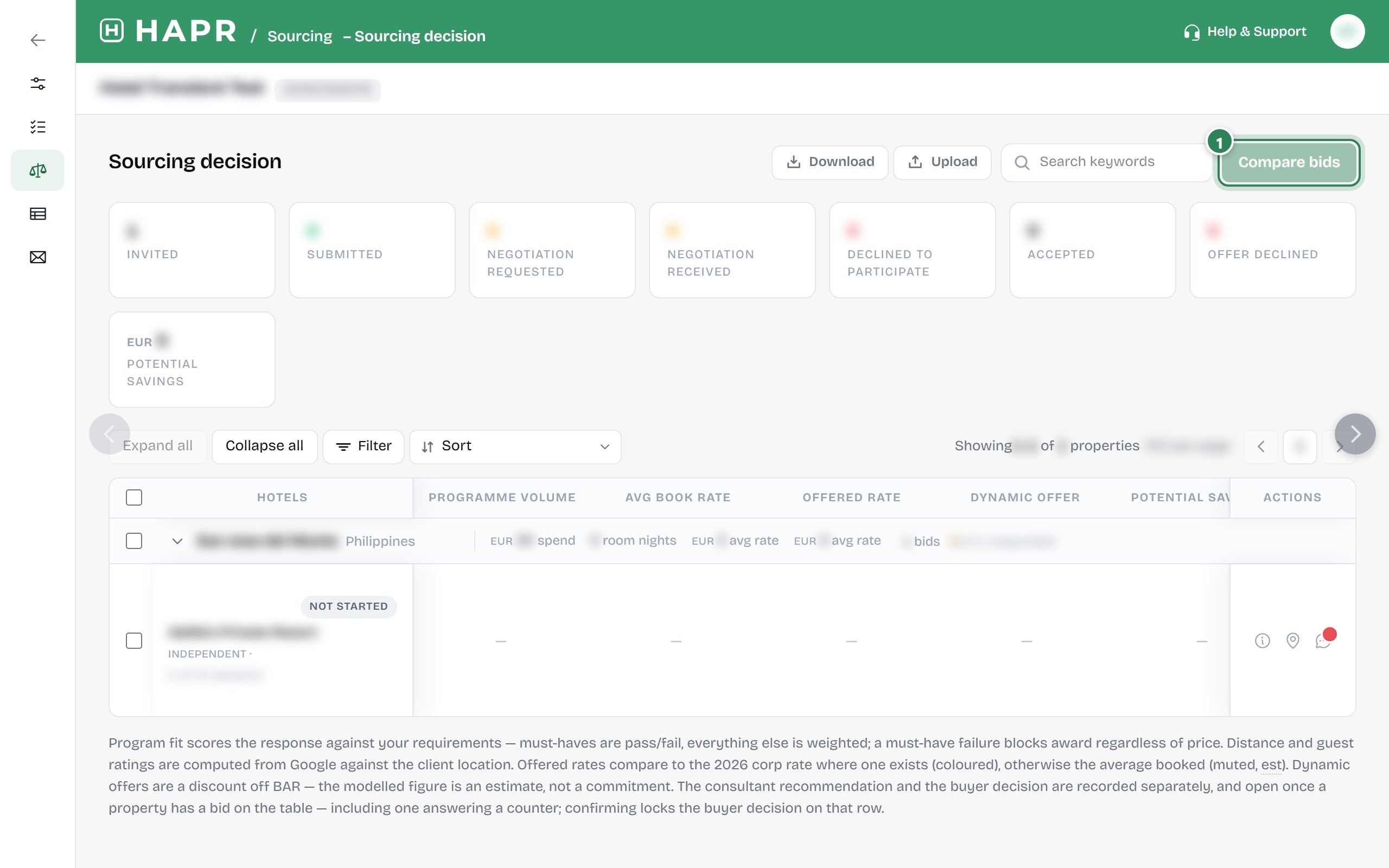Select the balance scales sourcing decision icon
This screenshot has width=1389, height=868.
point(38,170)
